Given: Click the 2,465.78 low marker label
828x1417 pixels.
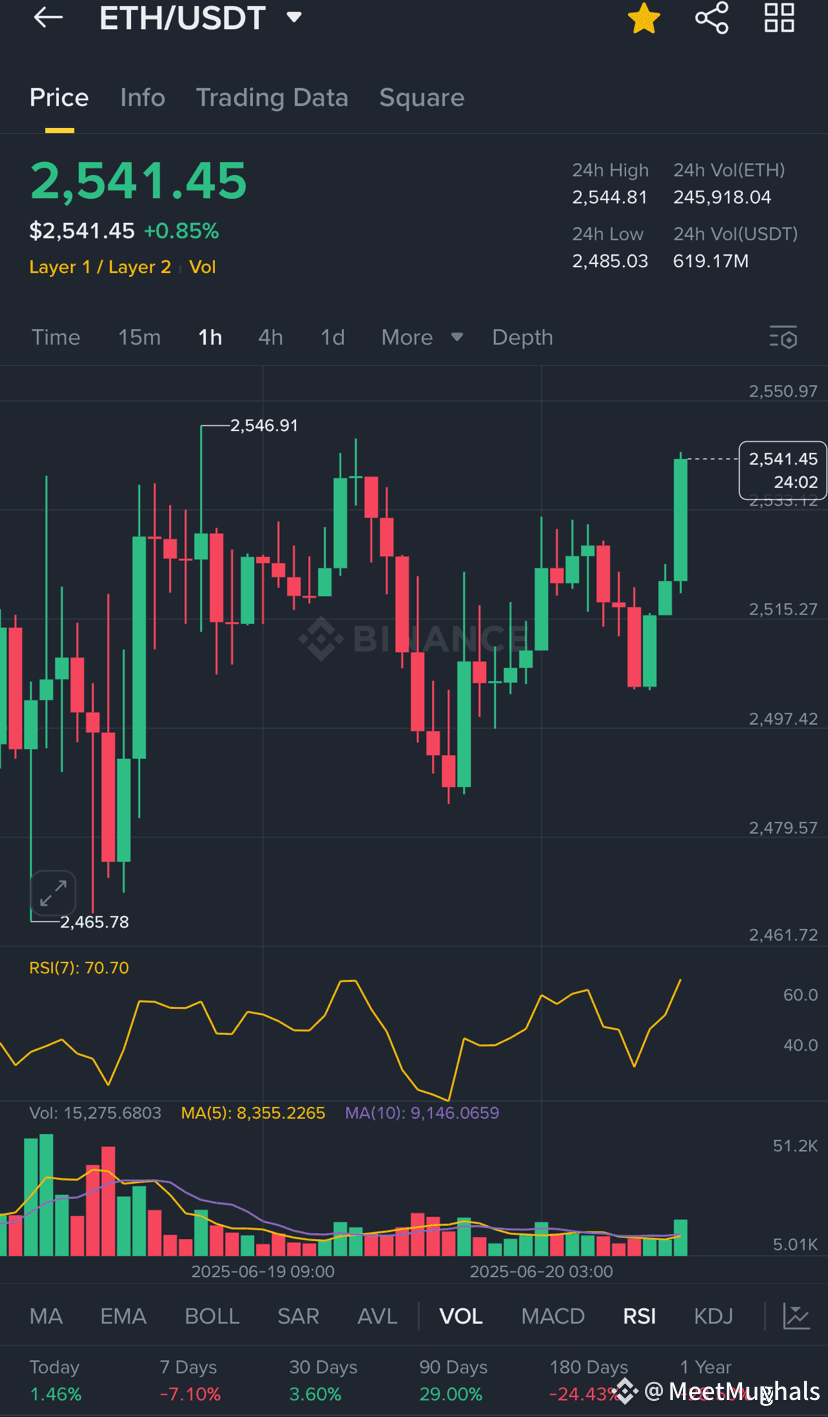Looking at the screenshot, I should pos(94,922).
